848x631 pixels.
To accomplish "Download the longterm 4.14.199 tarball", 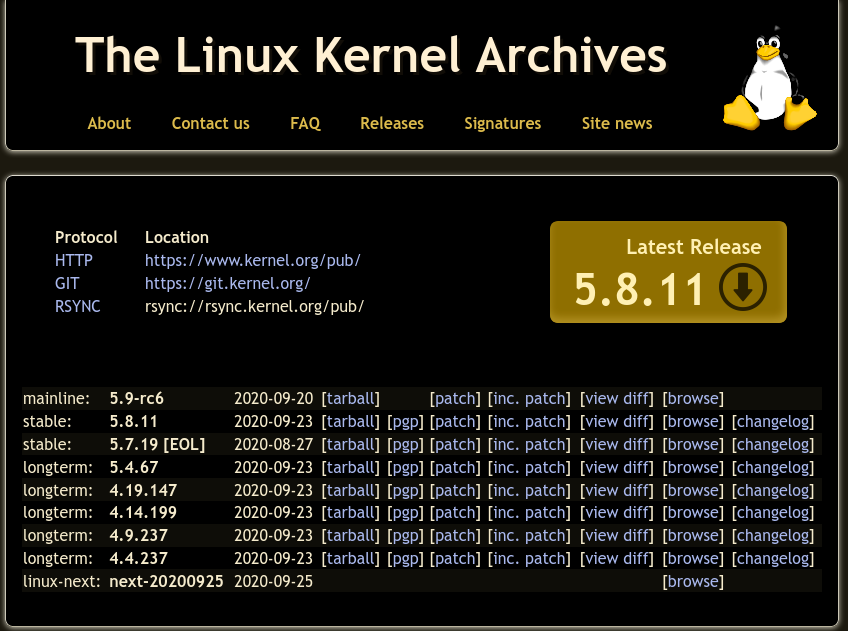I will point(350,513).
